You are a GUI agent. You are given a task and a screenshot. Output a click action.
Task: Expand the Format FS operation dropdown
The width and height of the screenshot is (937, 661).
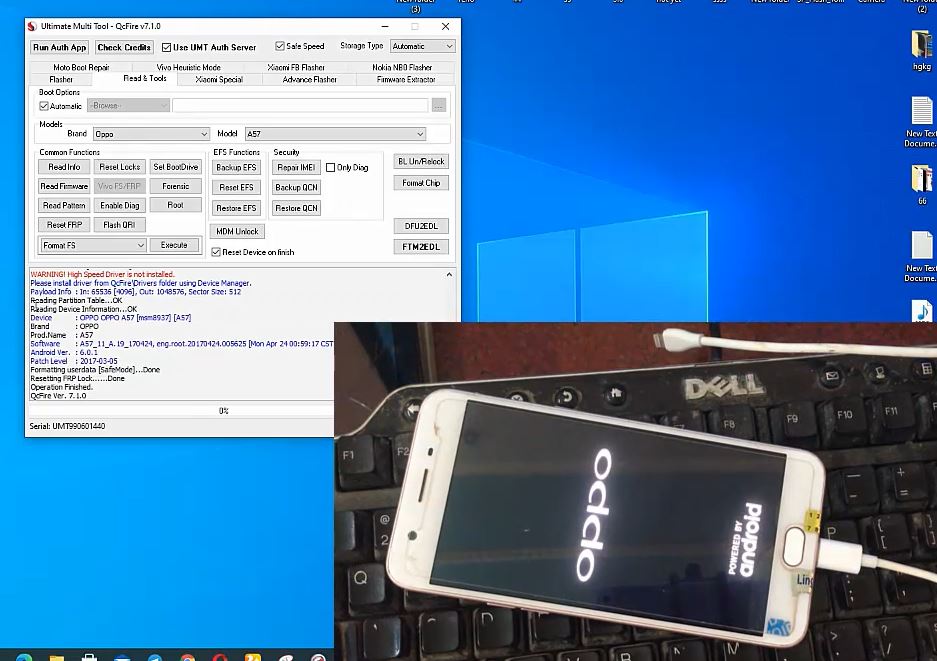pos(93,245)
